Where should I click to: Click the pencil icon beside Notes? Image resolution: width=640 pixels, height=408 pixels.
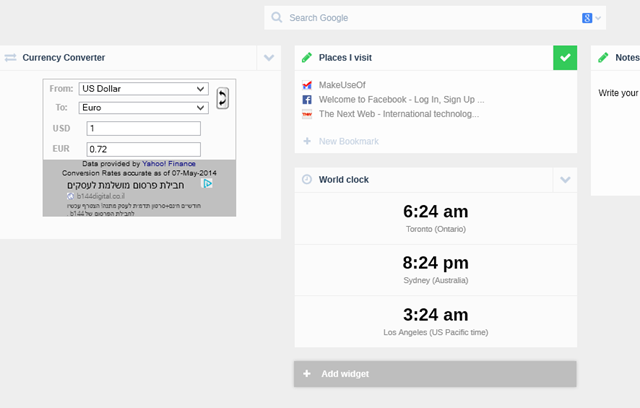(x=603, y=58)
